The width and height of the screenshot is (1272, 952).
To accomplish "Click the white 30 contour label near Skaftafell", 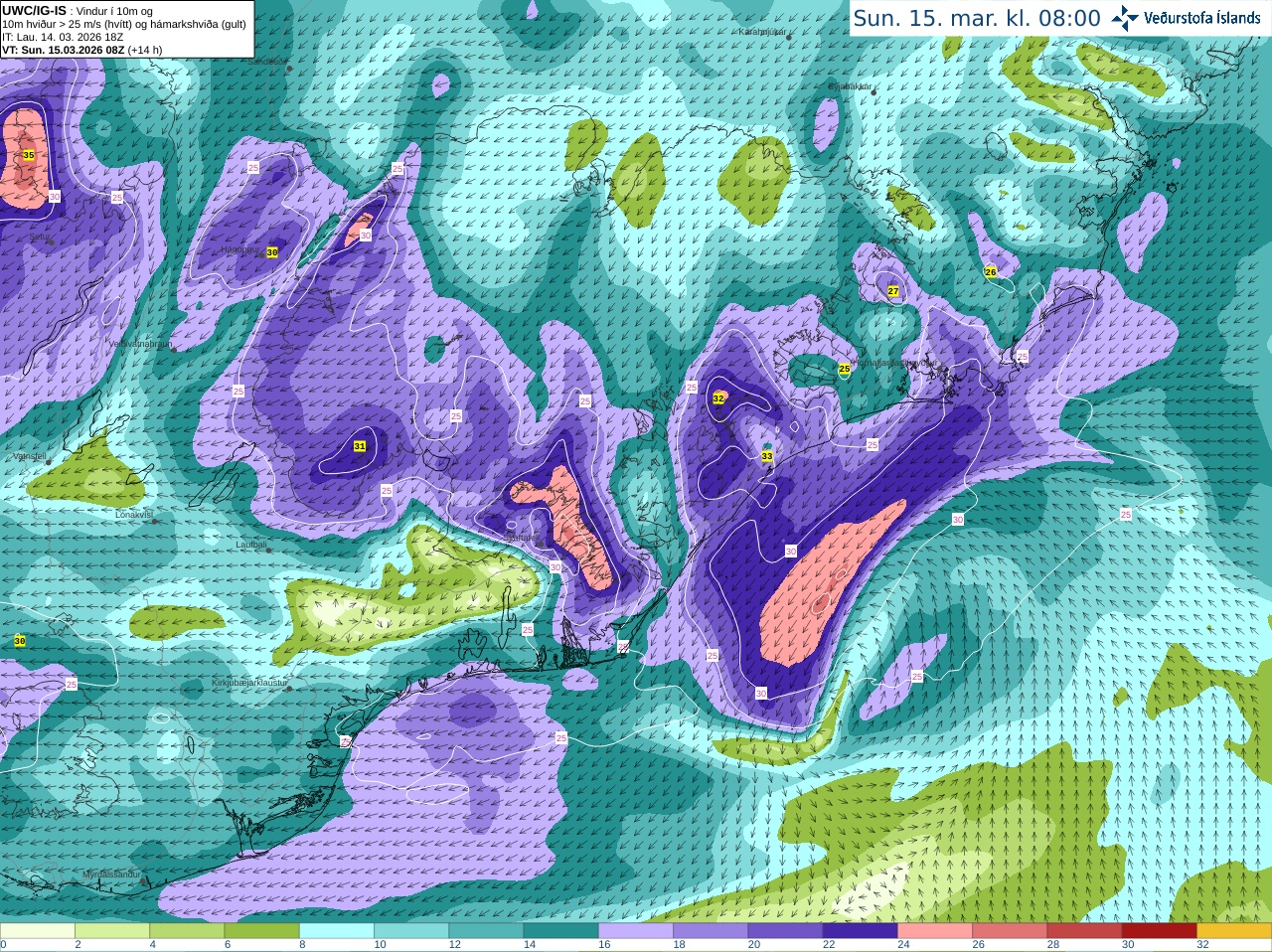I will (x=556, y=567).
